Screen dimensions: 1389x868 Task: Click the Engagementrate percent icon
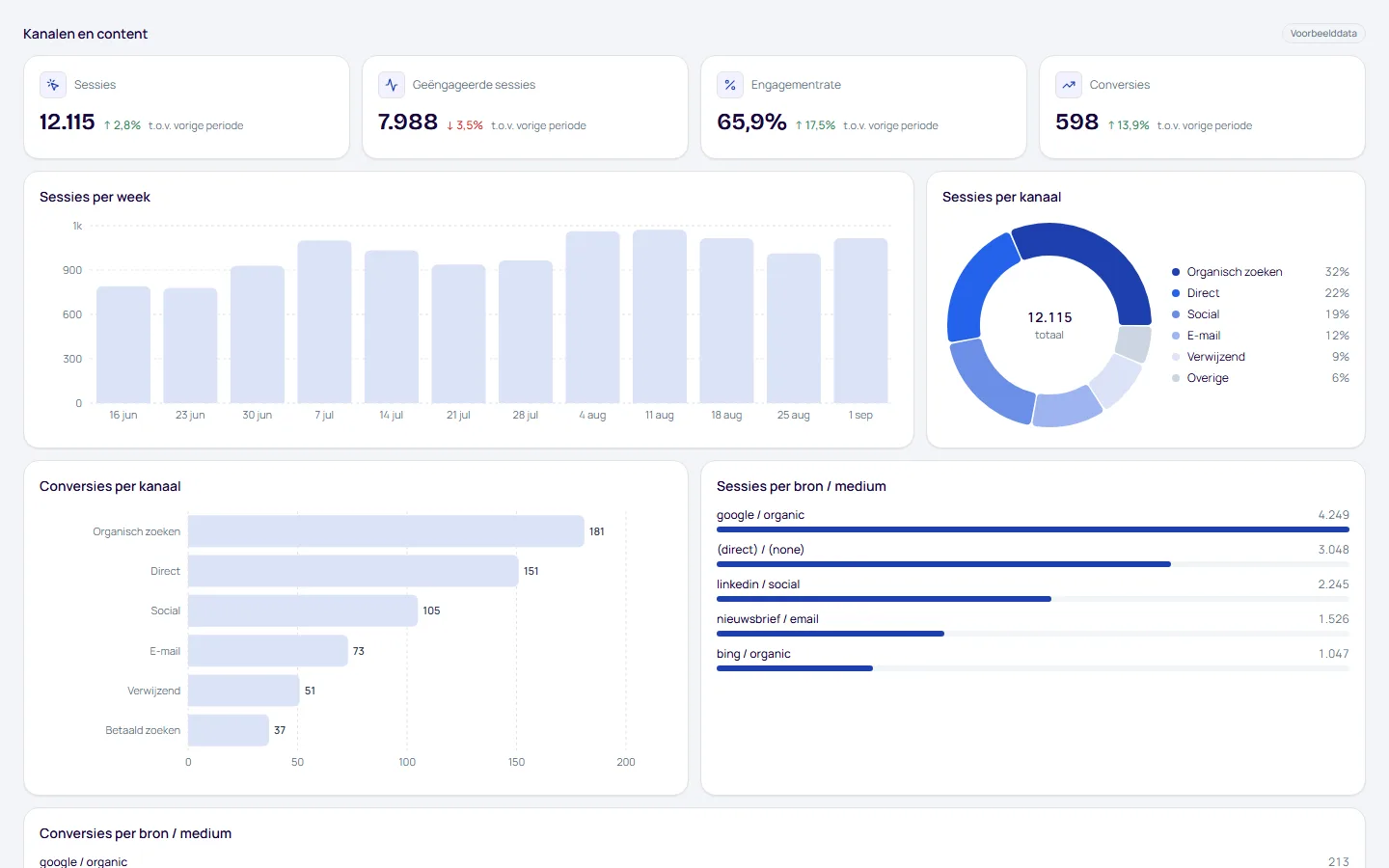click(x=730, y=85)
